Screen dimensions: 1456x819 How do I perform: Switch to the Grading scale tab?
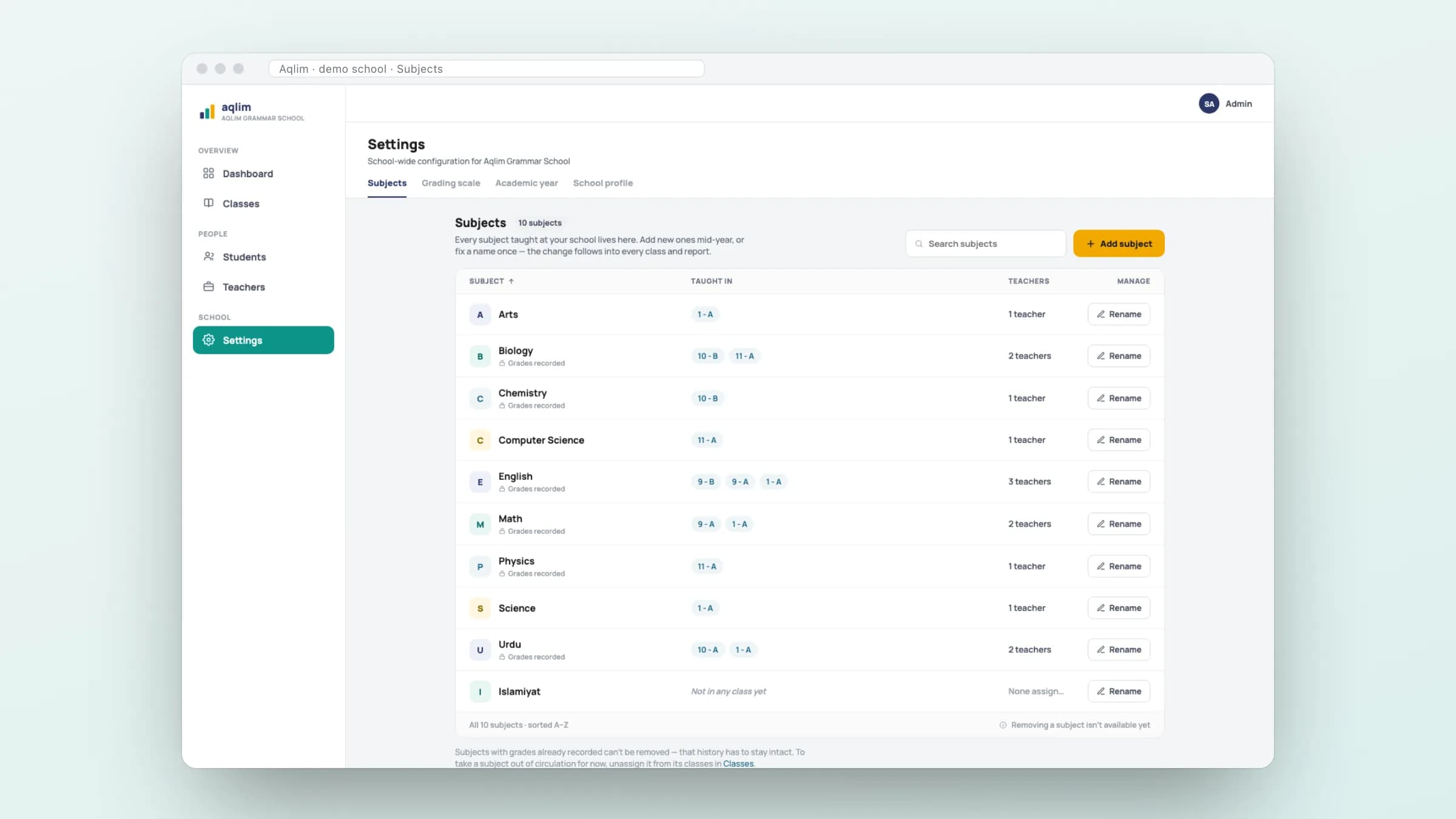451,183
